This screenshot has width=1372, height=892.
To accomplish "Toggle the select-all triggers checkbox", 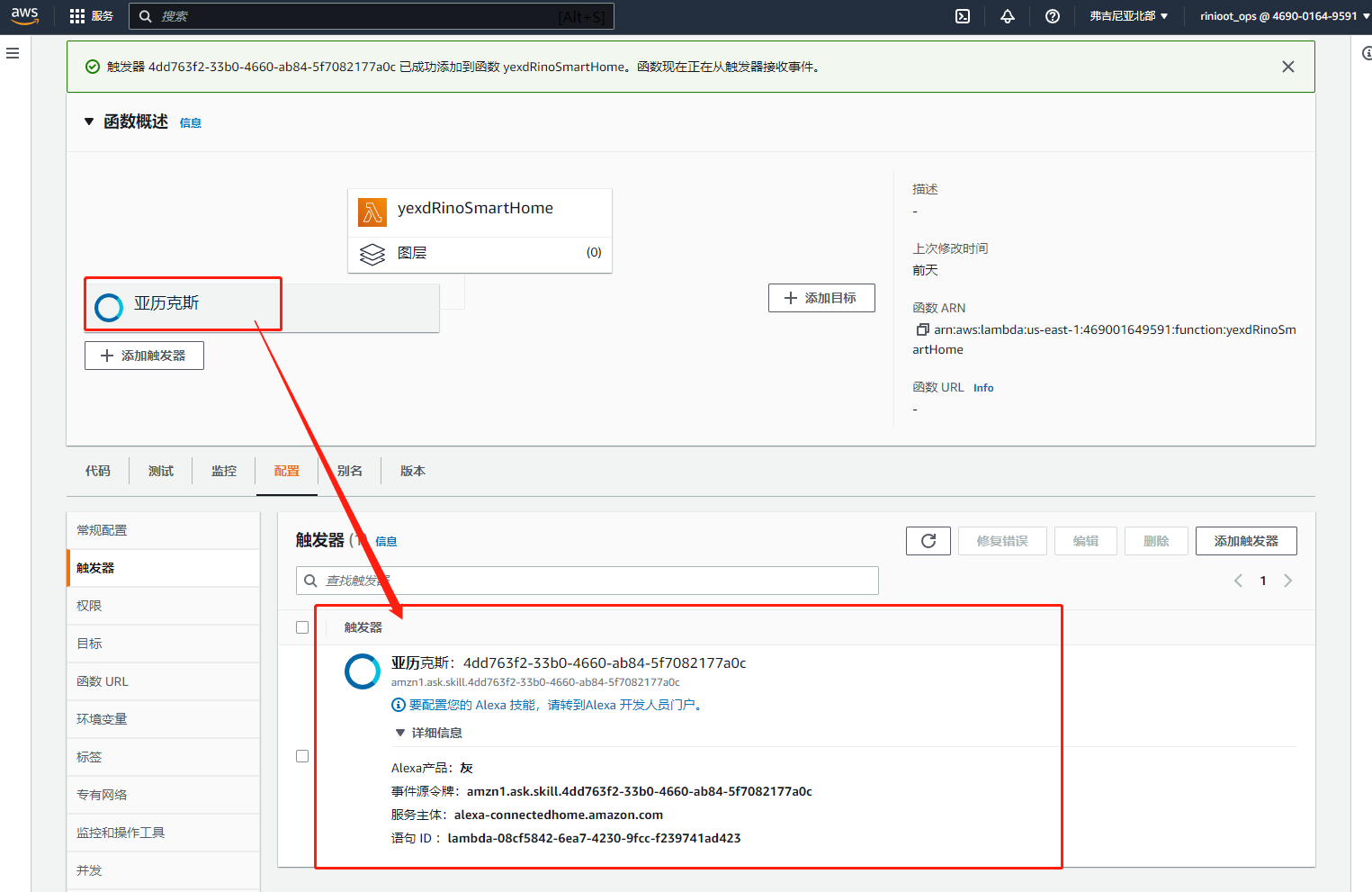I will (x=302, y=627).
